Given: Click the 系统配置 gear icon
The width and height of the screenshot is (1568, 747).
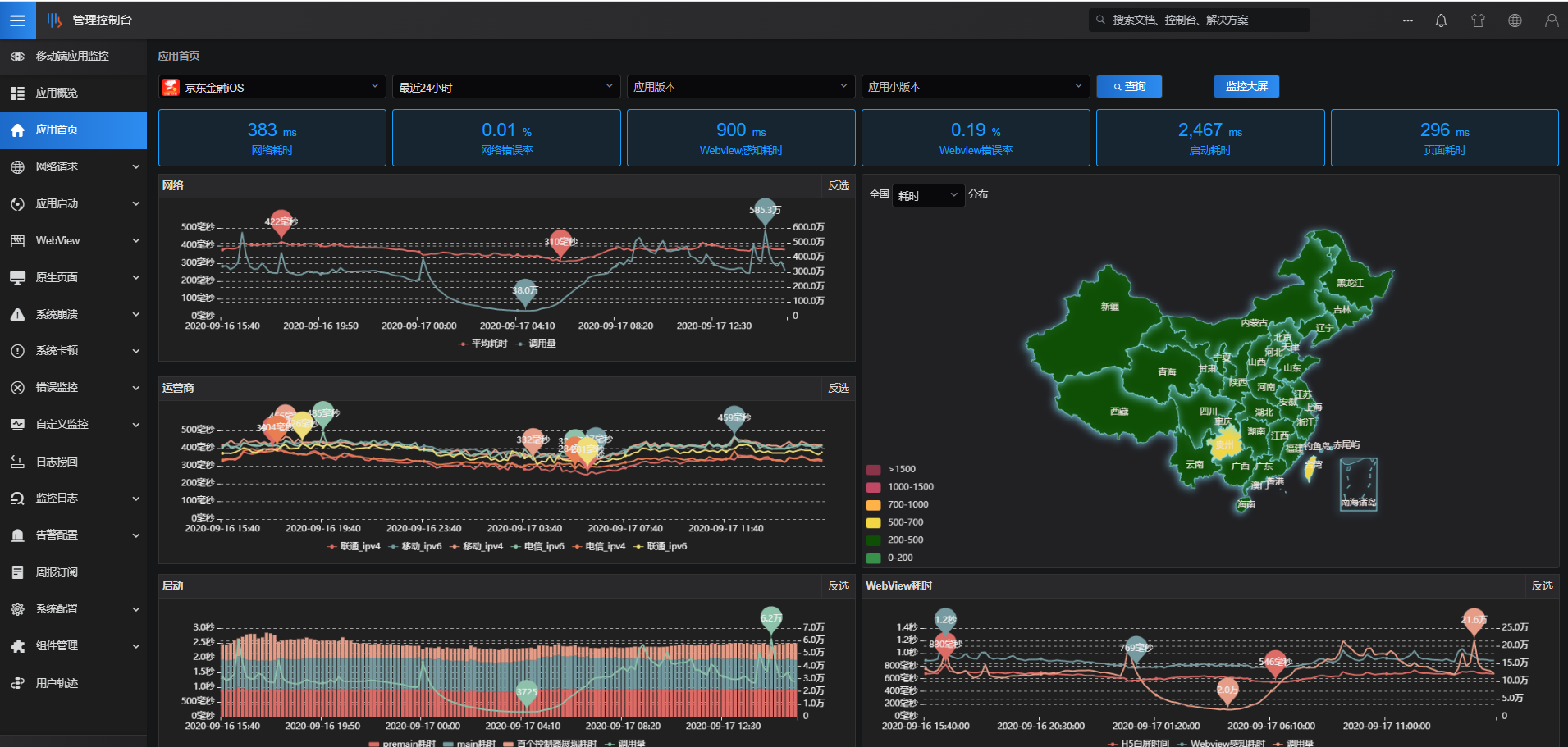Looking at the screenshot, I should pyautogui.click(x=17, y=609).
